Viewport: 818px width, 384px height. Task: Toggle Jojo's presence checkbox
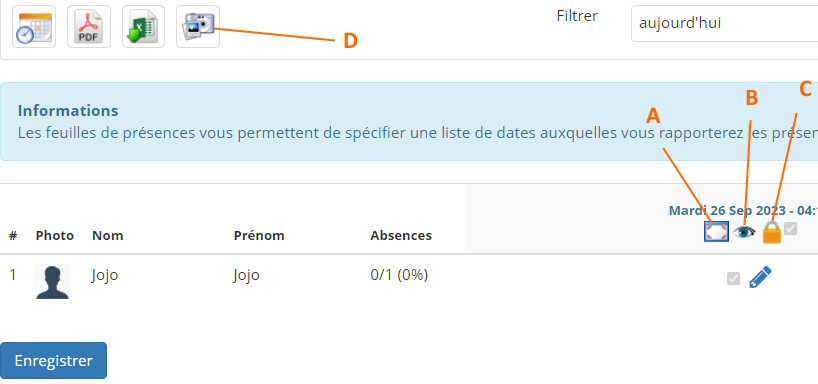(733, 279)
